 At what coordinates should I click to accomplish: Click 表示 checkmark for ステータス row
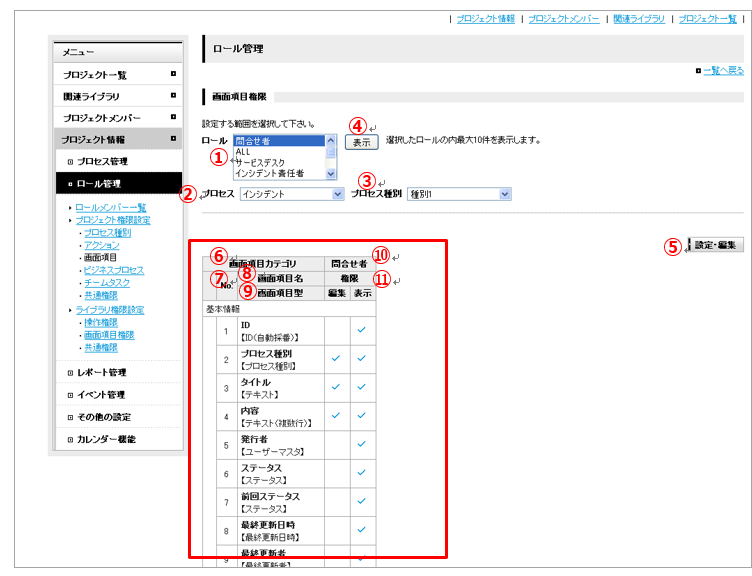point(362,472)
